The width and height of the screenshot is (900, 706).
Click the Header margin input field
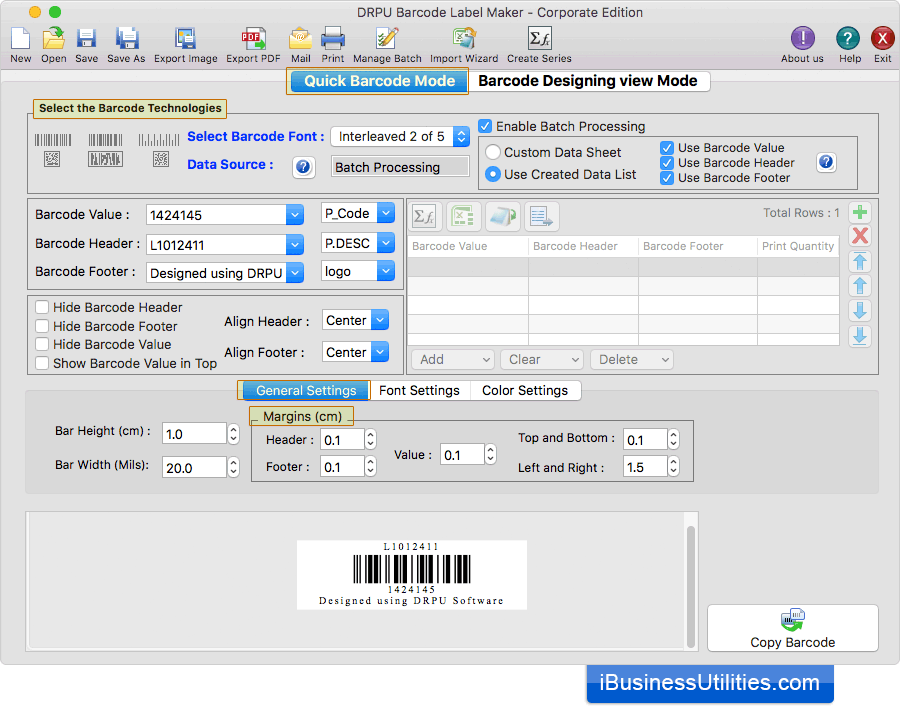pos(342,440)
